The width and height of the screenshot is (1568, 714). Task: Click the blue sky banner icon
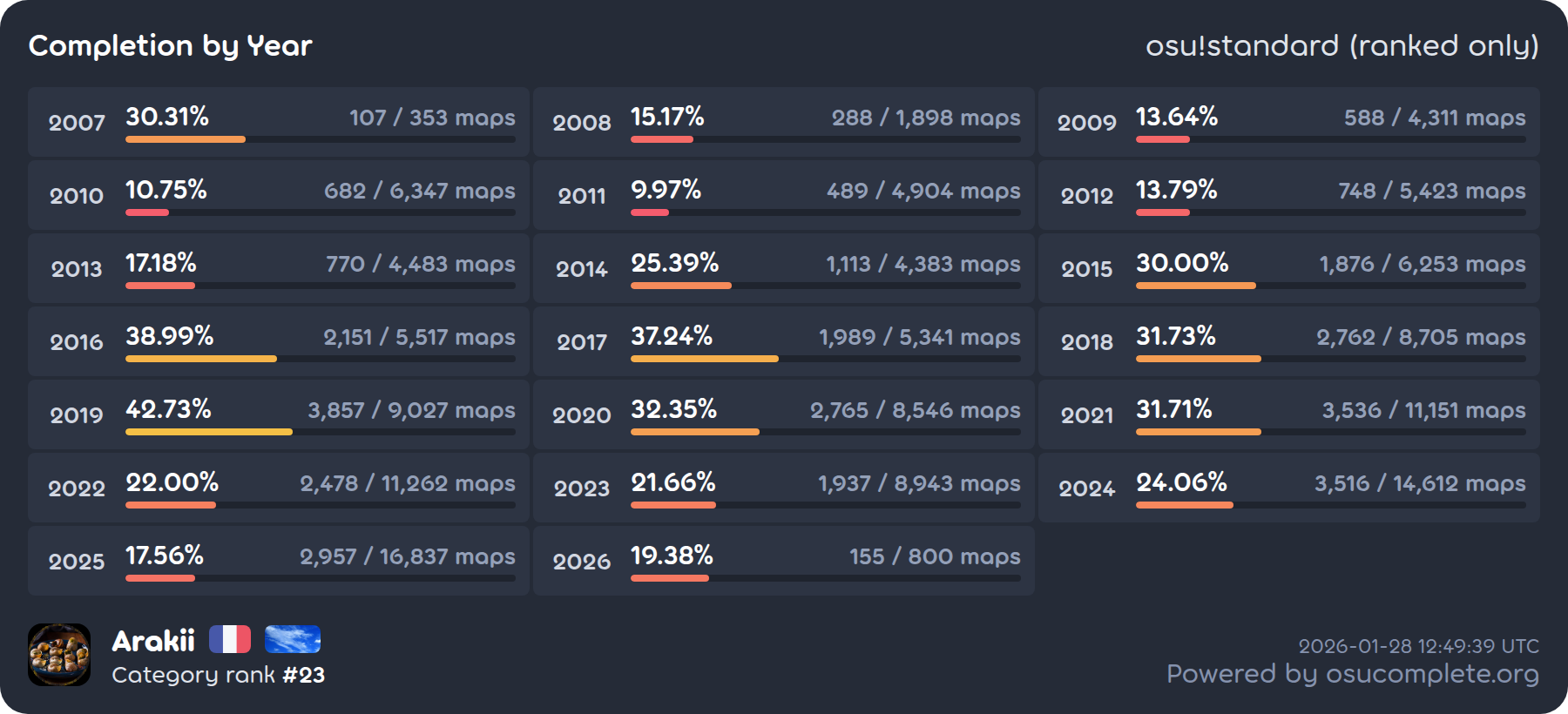coord(293,639)
